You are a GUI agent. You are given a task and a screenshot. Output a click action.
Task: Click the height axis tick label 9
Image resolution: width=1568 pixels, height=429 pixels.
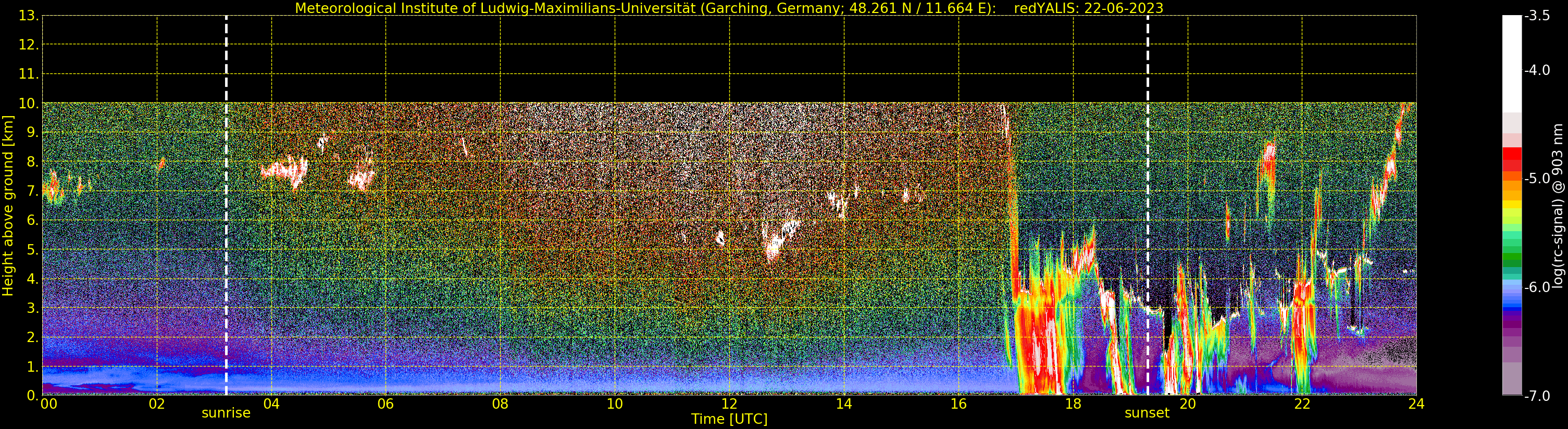coord(32,133)
